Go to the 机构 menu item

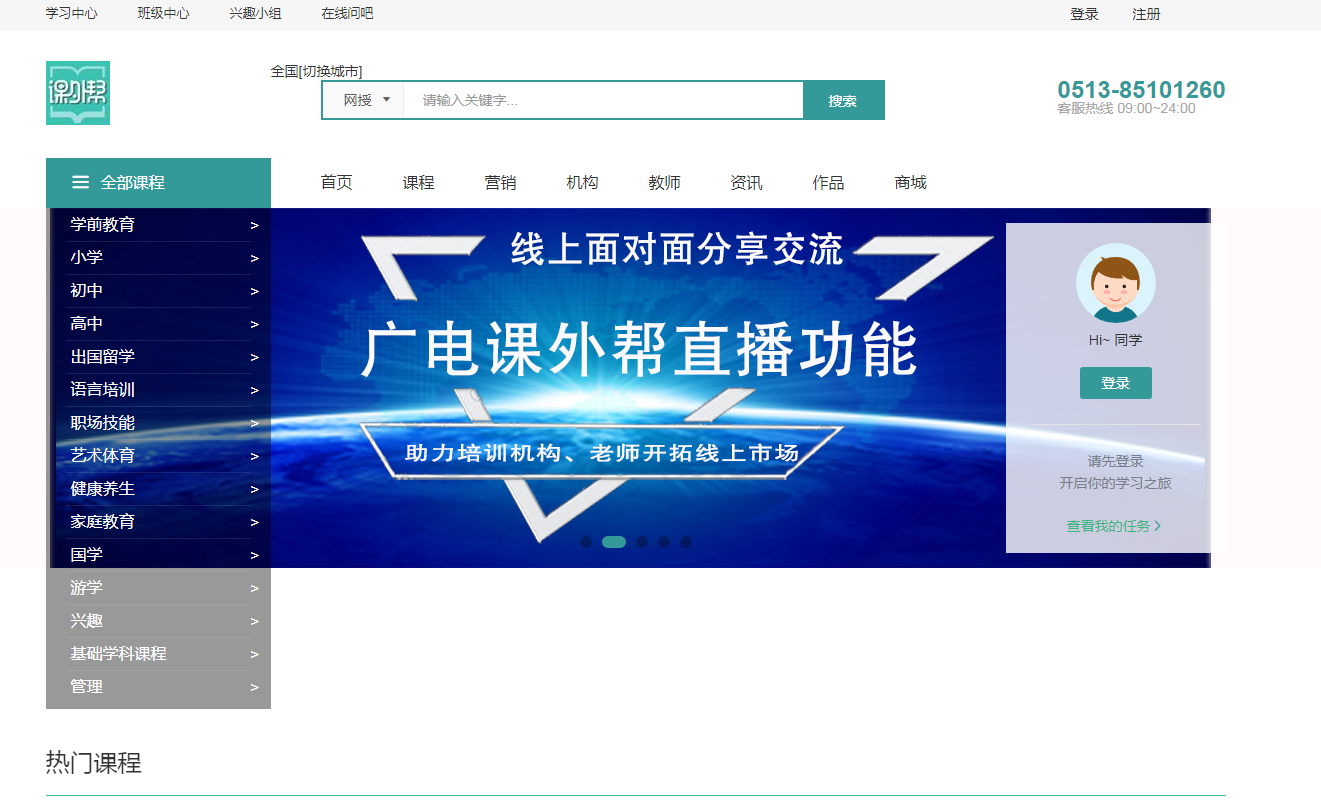pos(582,182)
